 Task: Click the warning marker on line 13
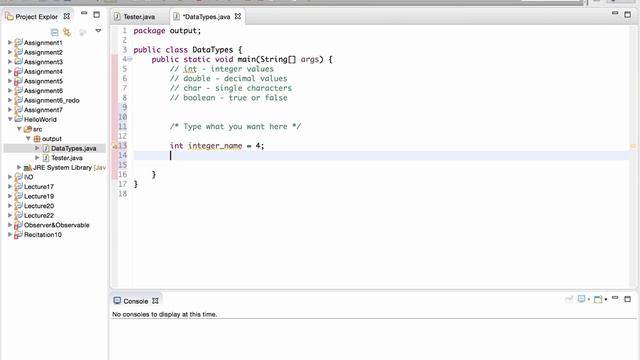coord(115,146)
